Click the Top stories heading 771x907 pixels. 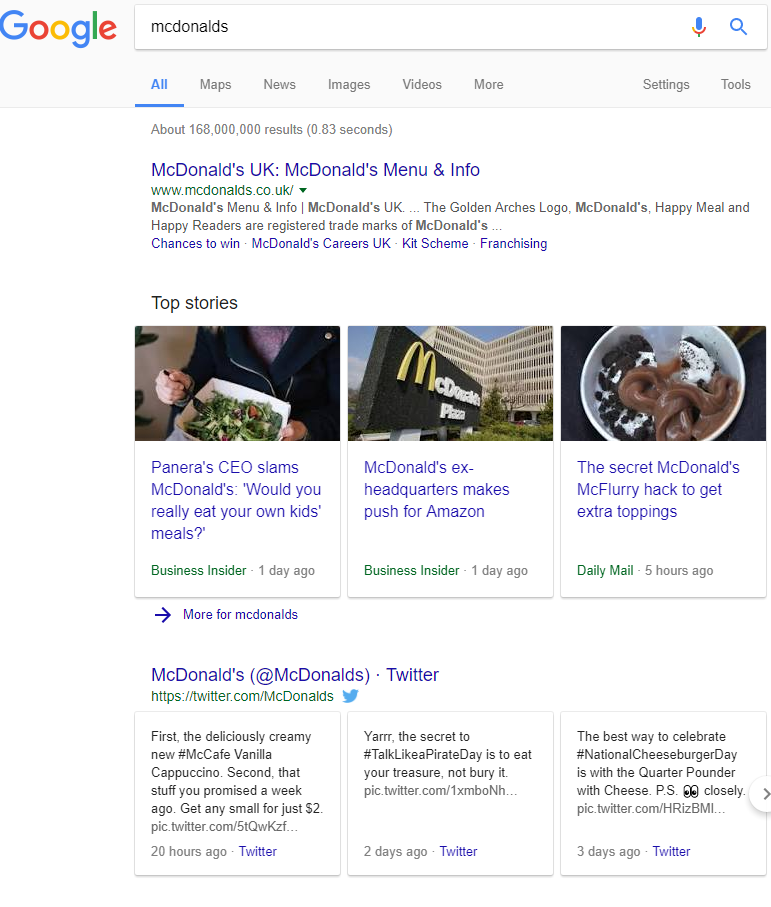[194, 303]
